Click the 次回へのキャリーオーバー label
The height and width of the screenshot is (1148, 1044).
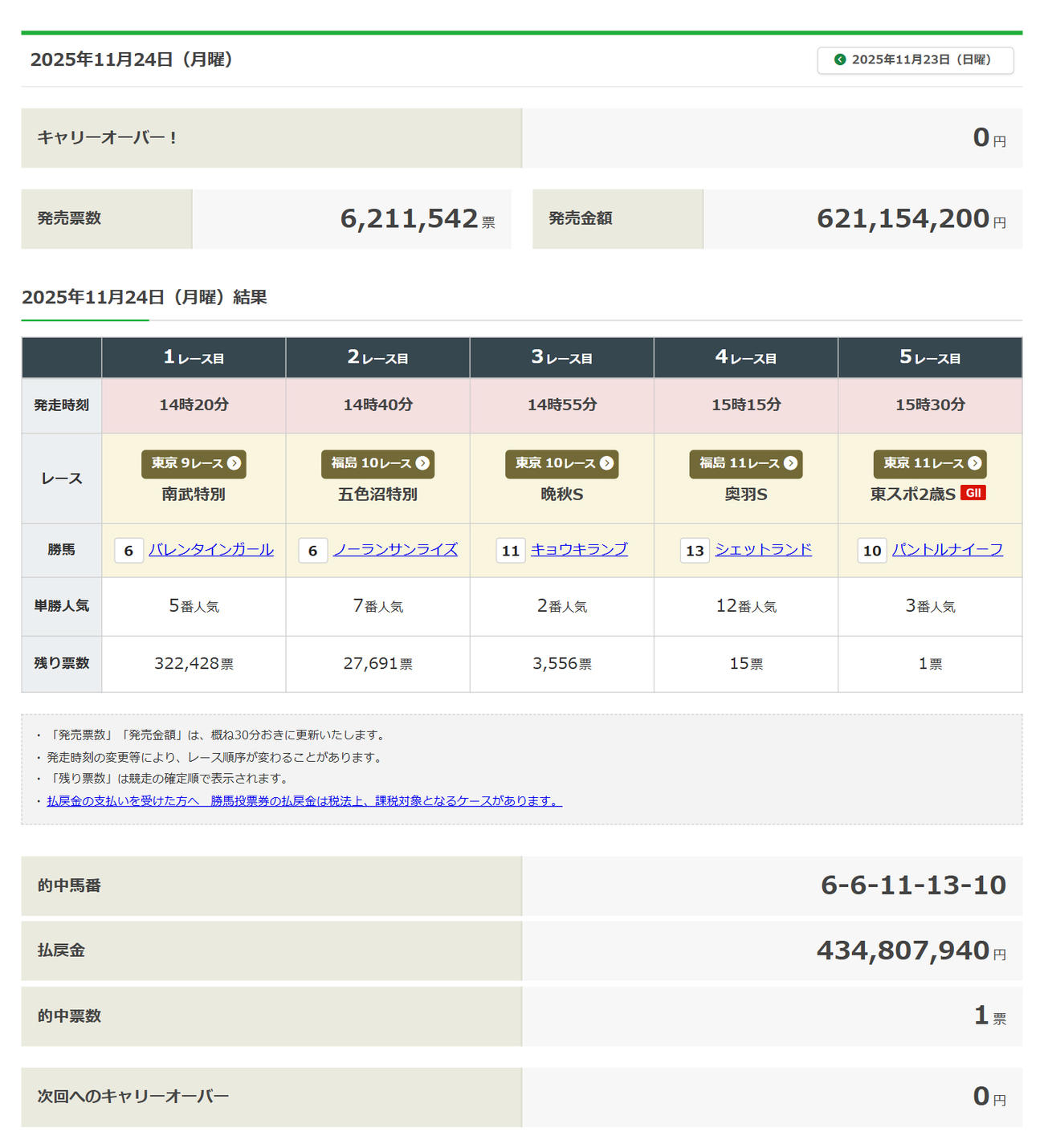(x=133, y=1097)
